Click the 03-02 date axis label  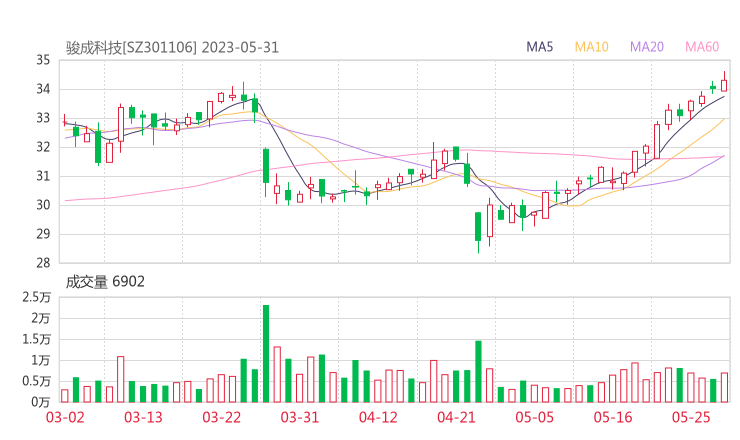coord(65,417)
